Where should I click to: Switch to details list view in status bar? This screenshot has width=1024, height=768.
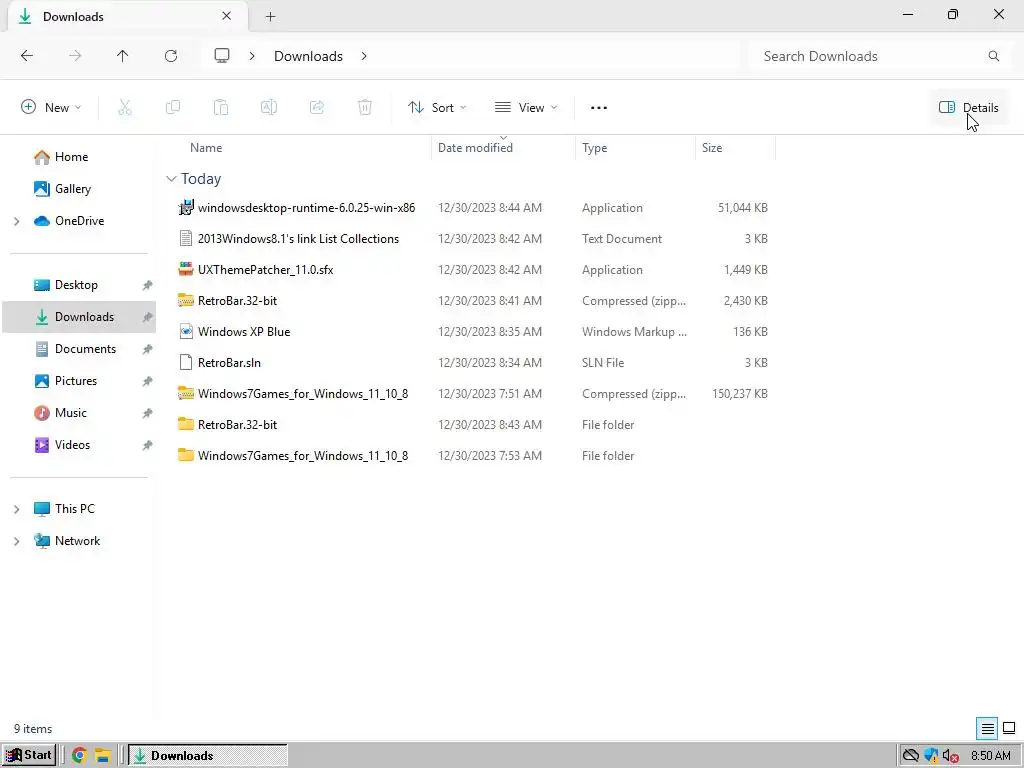987,728
